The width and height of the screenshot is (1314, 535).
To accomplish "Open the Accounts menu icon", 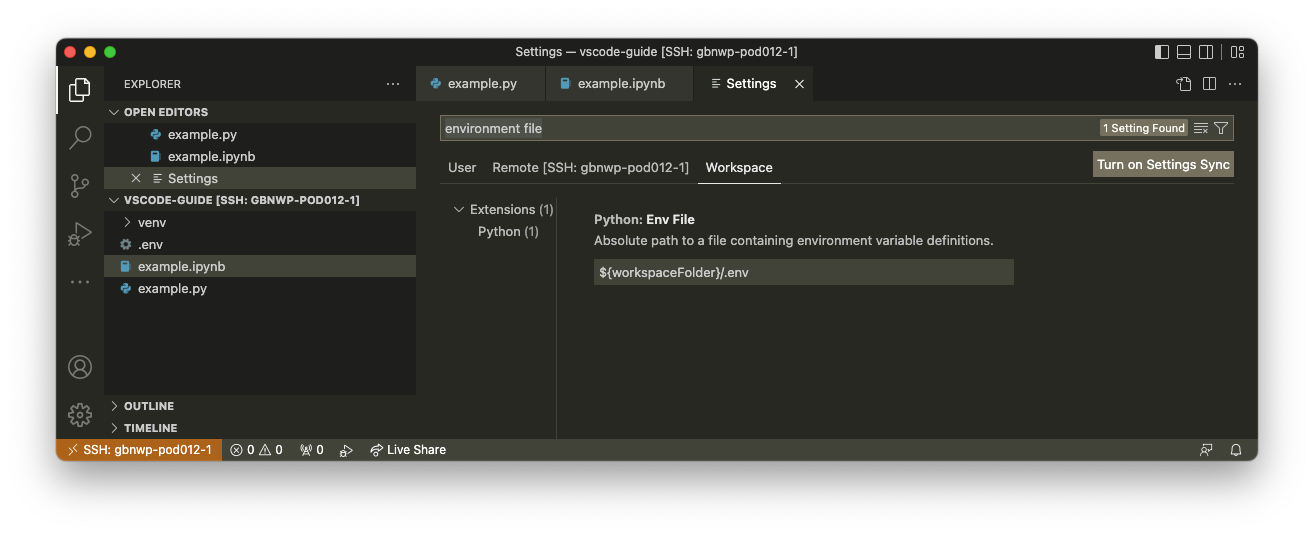I will (80, 367).
